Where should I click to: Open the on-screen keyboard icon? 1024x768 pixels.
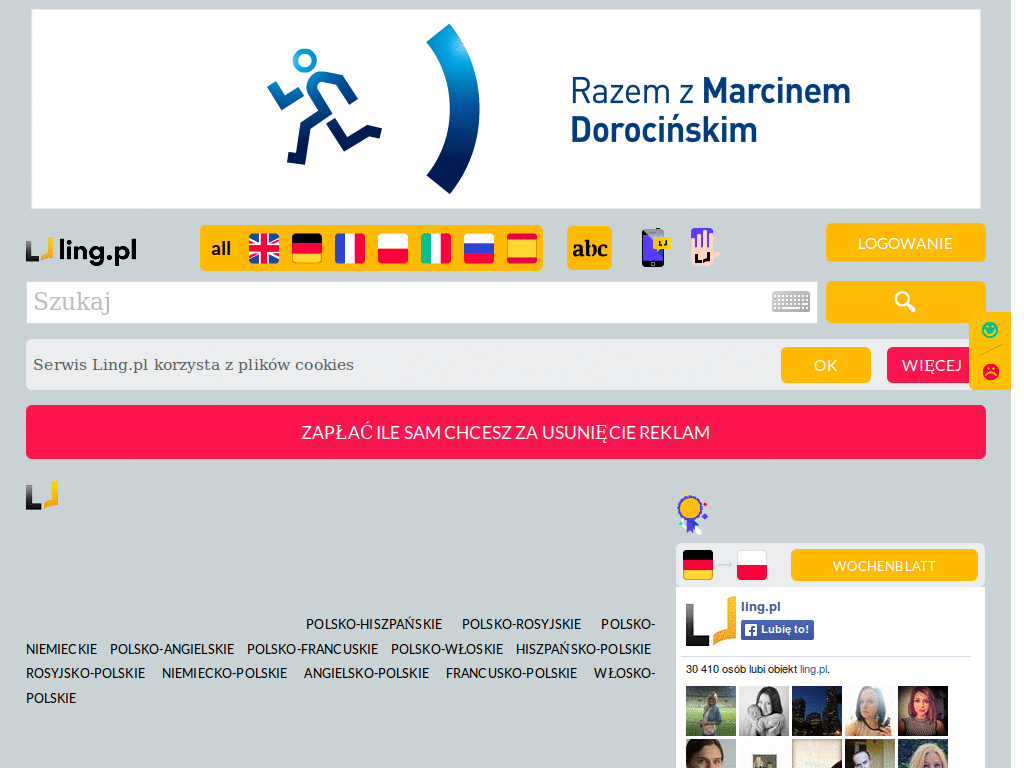click(791, 302)
